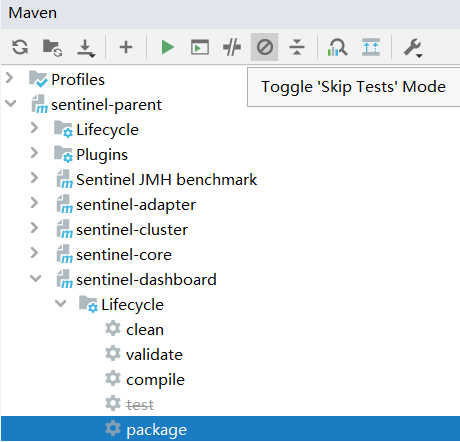Click the gear icon beside compile

point(113,378)
